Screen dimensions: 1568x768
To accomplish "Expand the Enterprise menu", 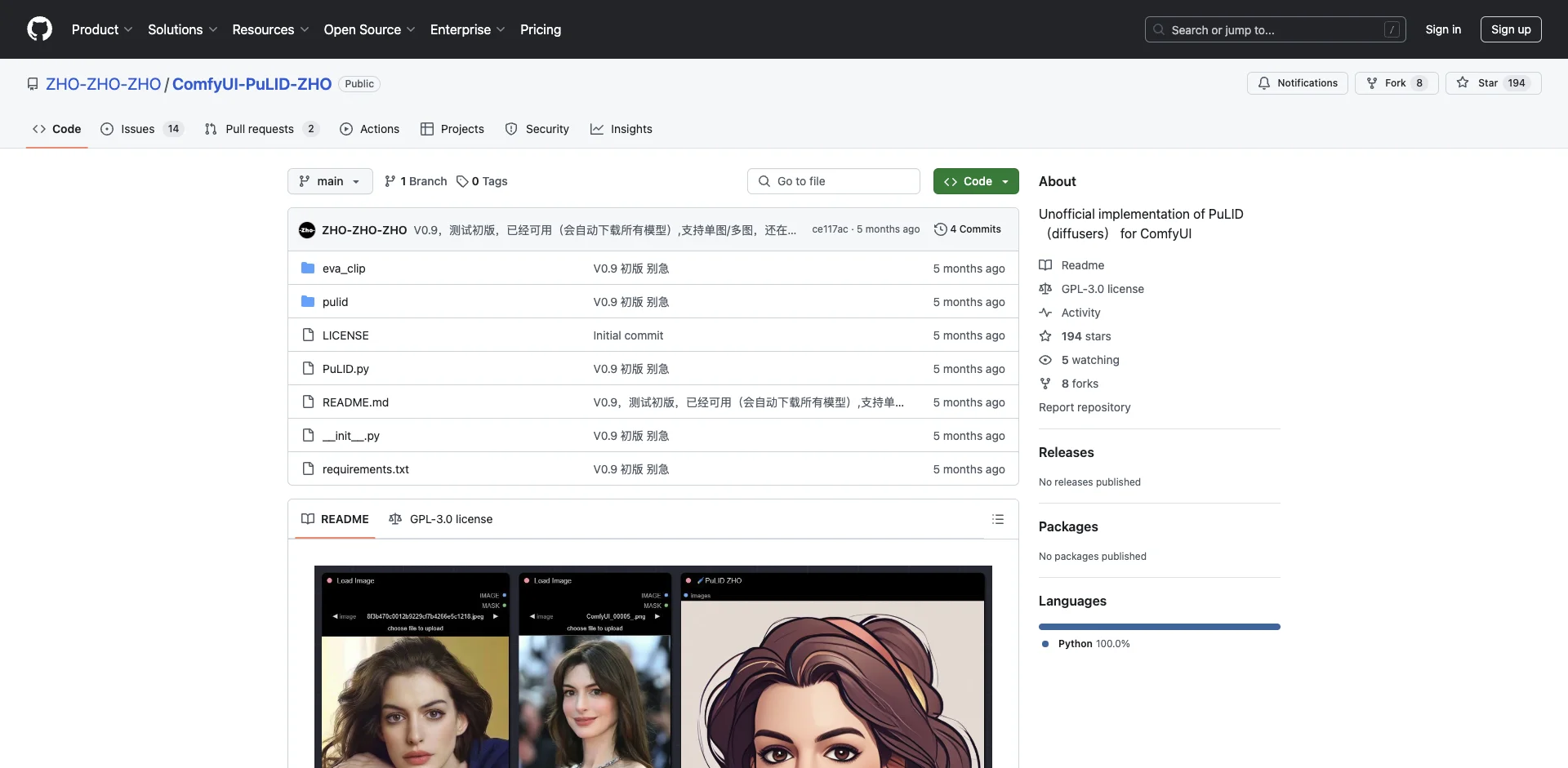I will [468, 29].
